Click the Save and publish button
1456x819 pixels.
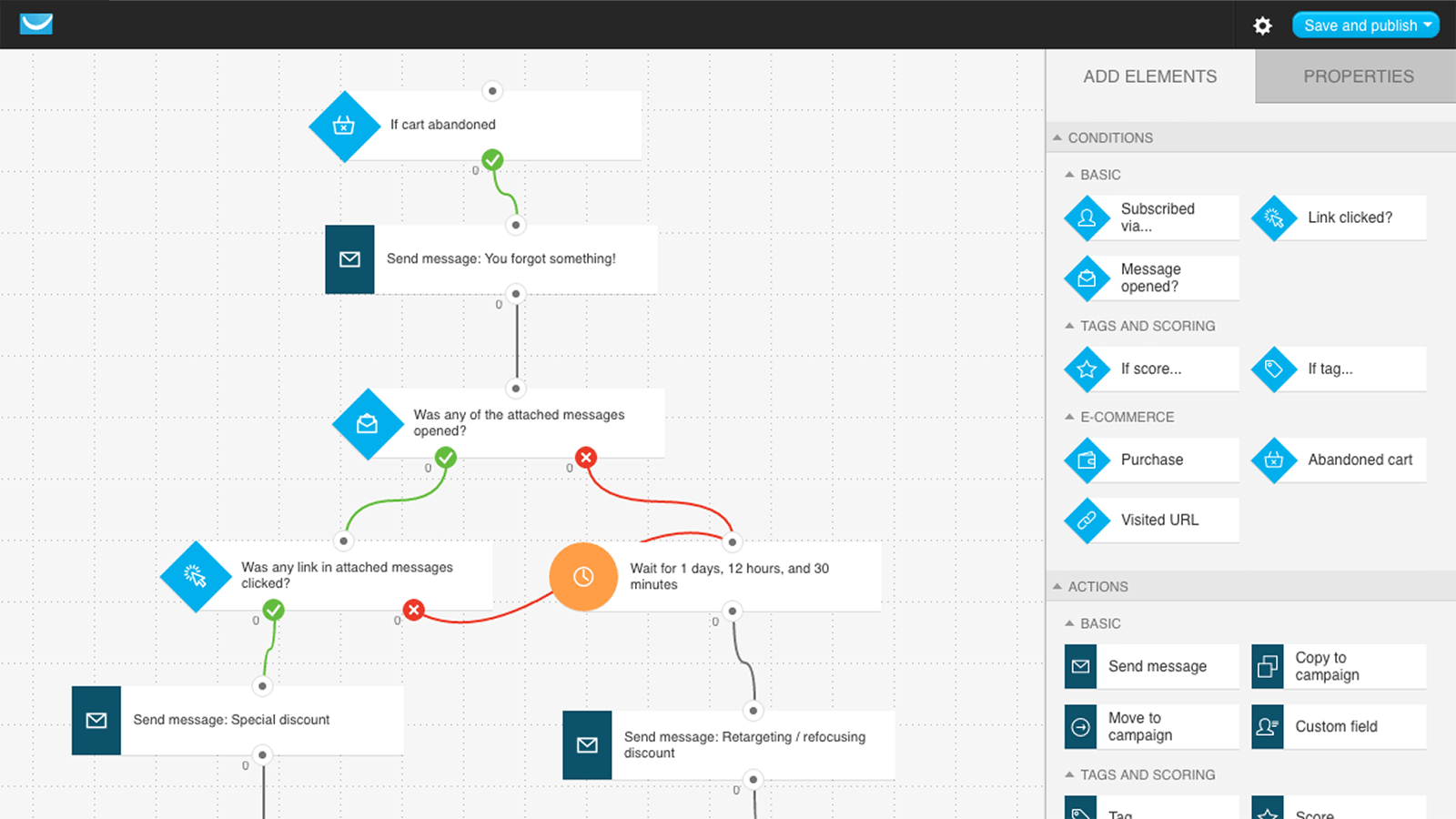tap(1365, 25)
